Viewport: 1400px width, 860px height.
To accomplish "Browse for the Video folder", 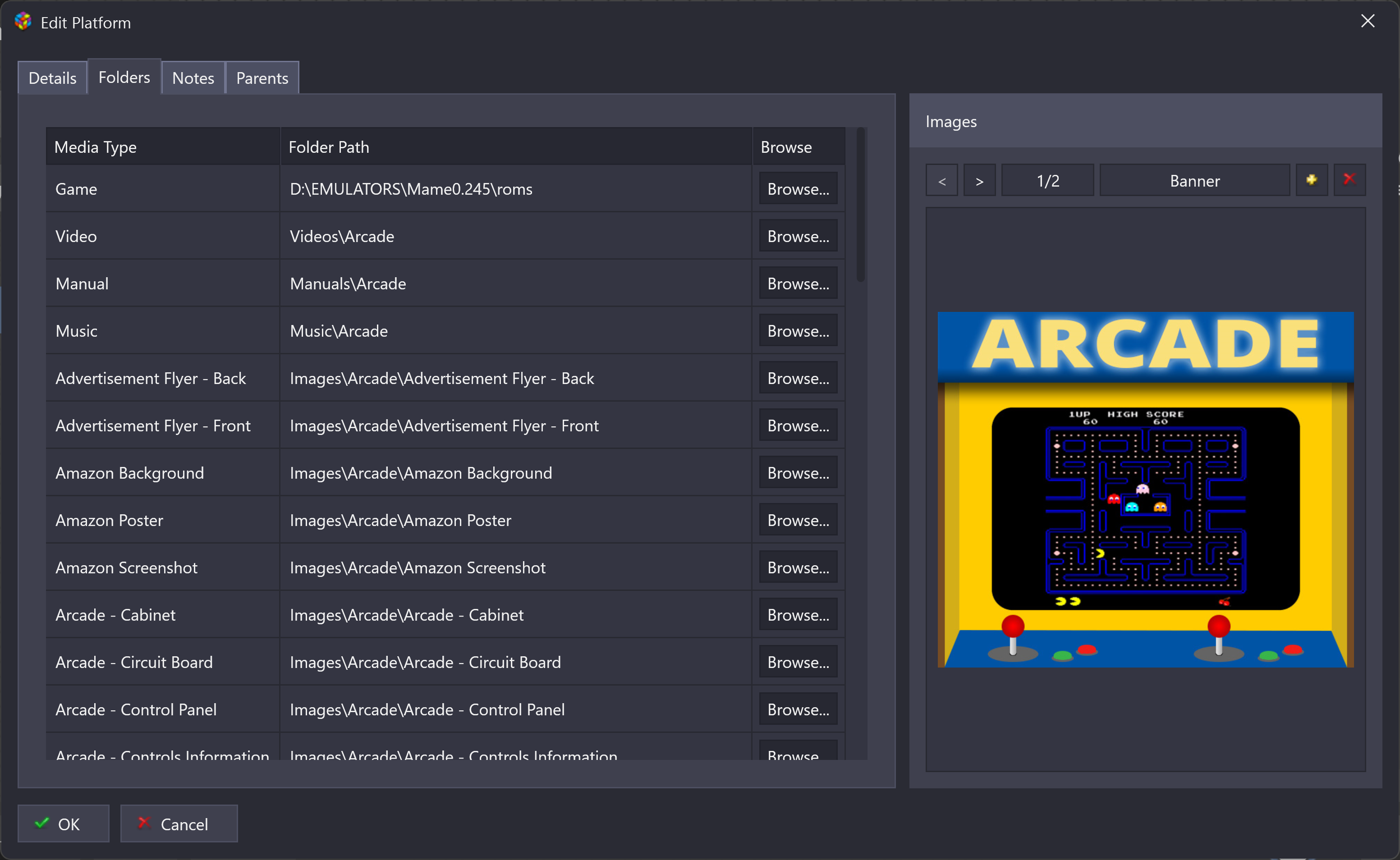I will coord(798,236).
